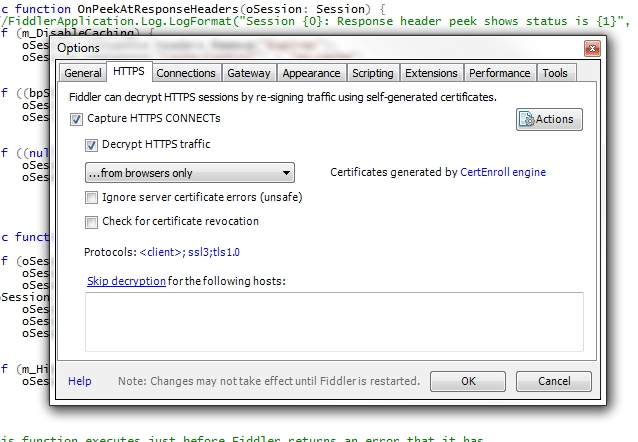Enable Ignore server certificate errors
This screenshot has height=442, width=638.
[x=91, y=198]
